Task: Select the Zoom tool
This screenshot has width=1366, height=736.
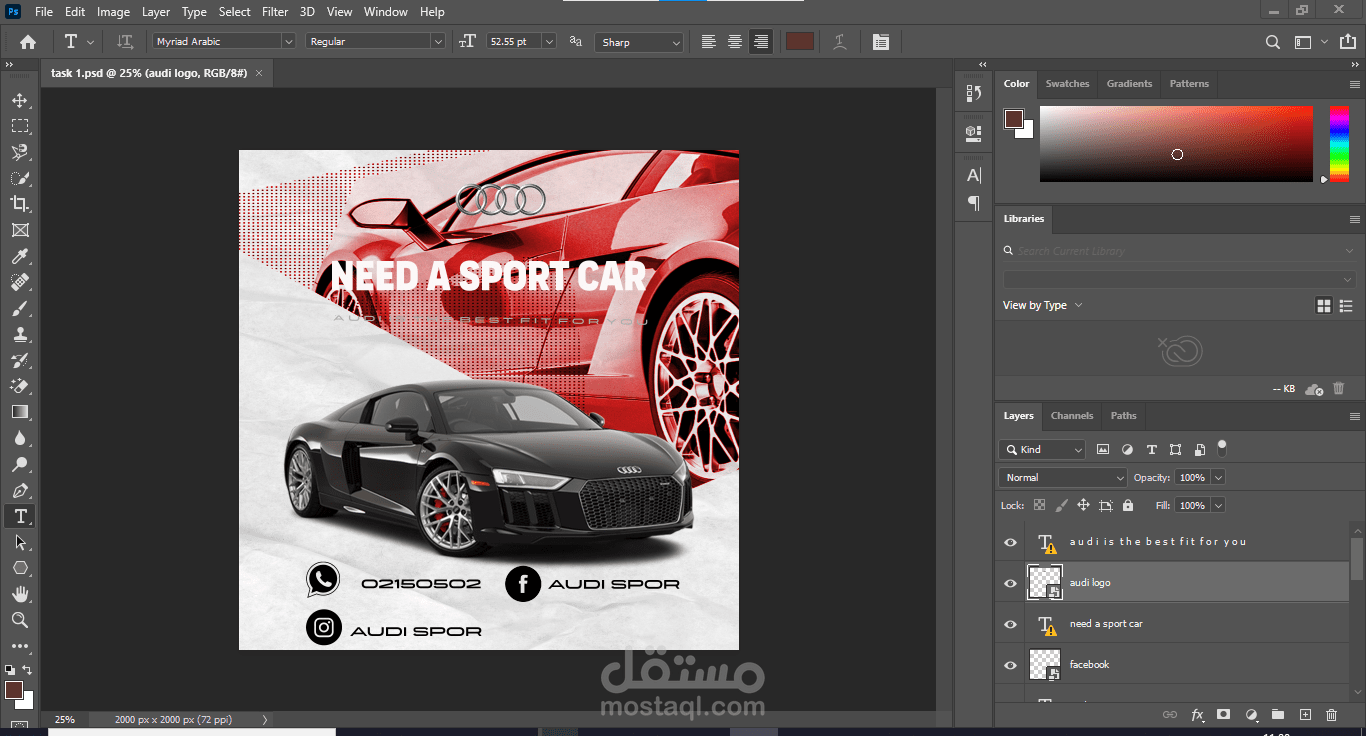Action: pos(19,620)
